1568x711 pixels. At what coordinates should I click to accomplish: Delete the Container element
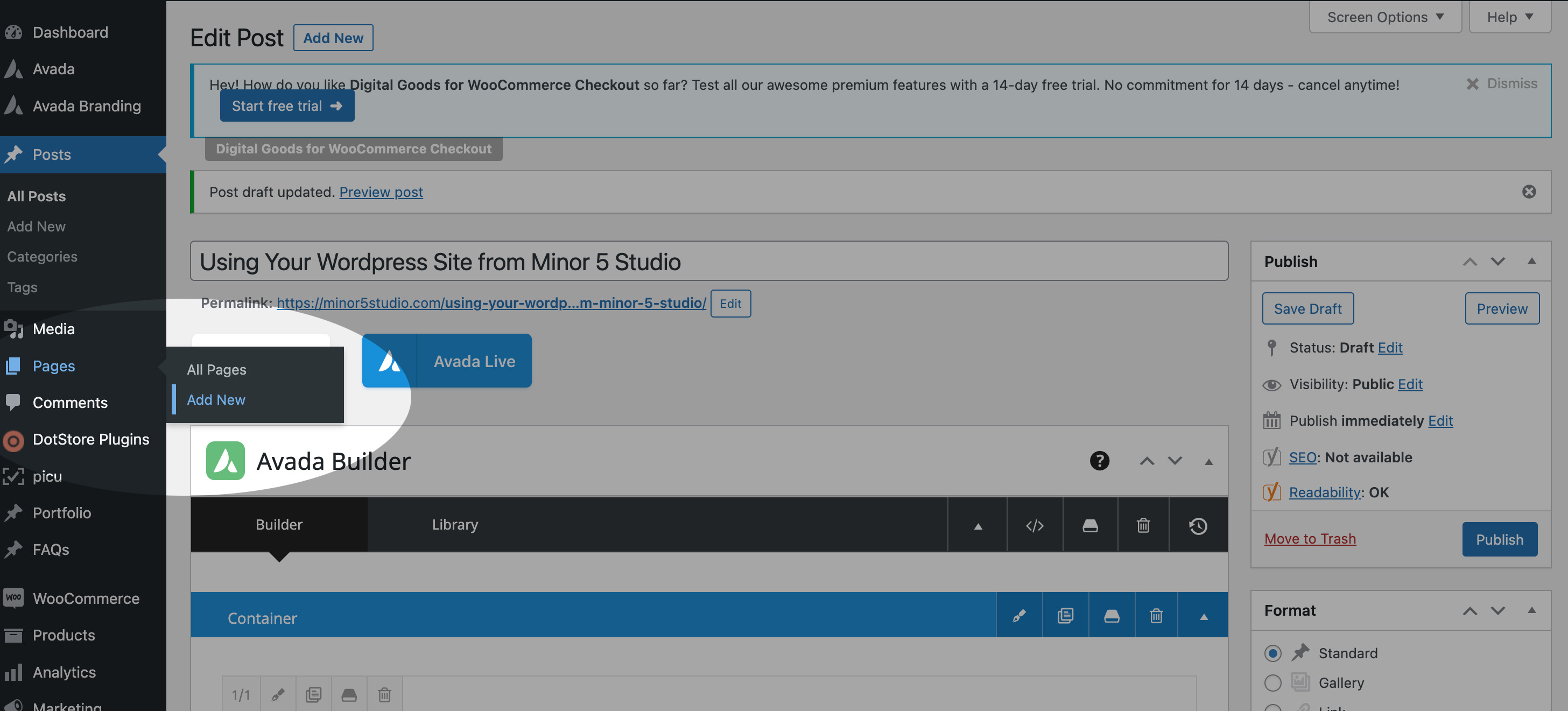pyautogui.click(x=1156, y=615)
